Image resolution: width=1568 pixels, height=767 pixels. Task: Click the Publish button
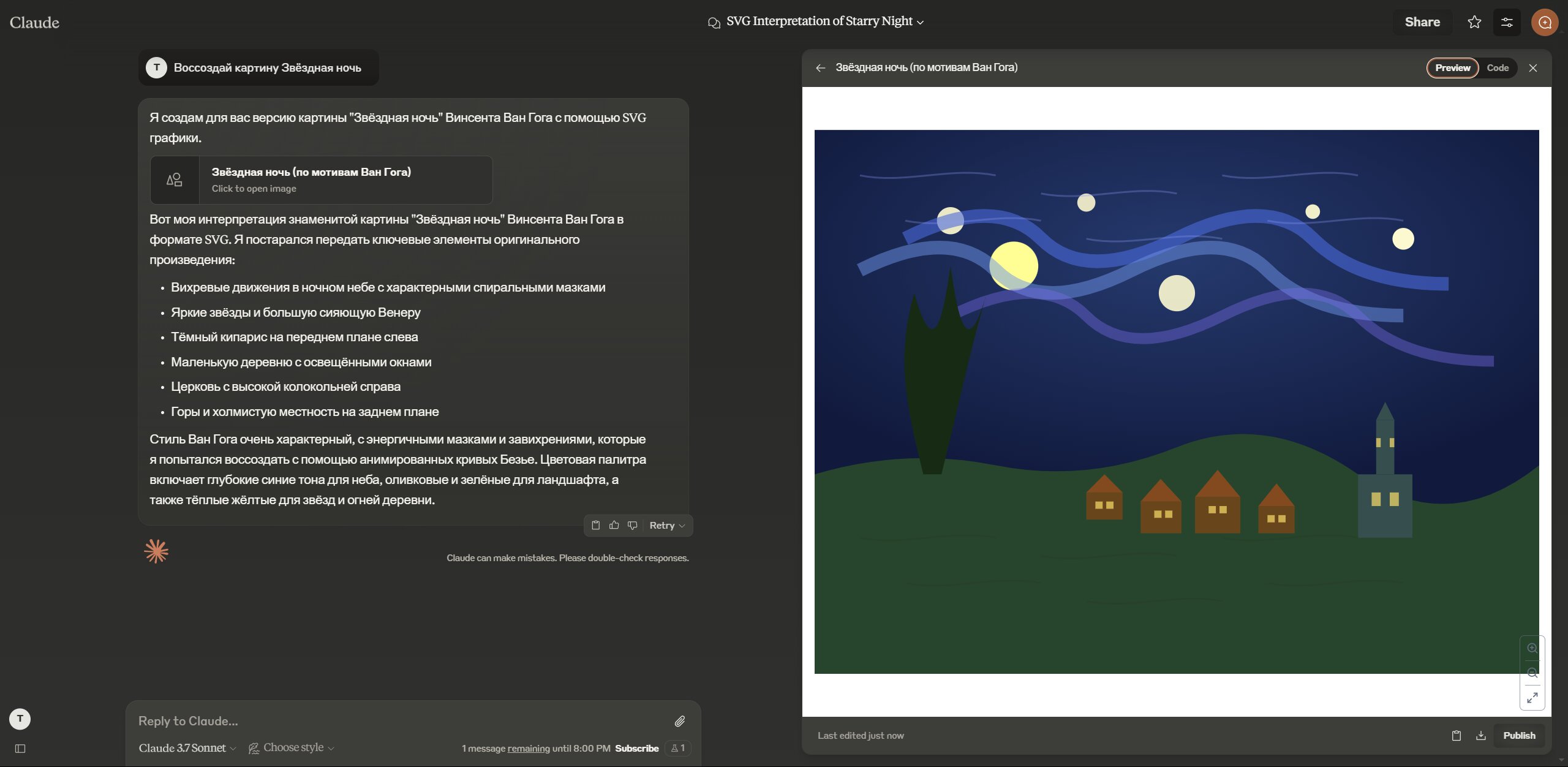coord(1519,735)
